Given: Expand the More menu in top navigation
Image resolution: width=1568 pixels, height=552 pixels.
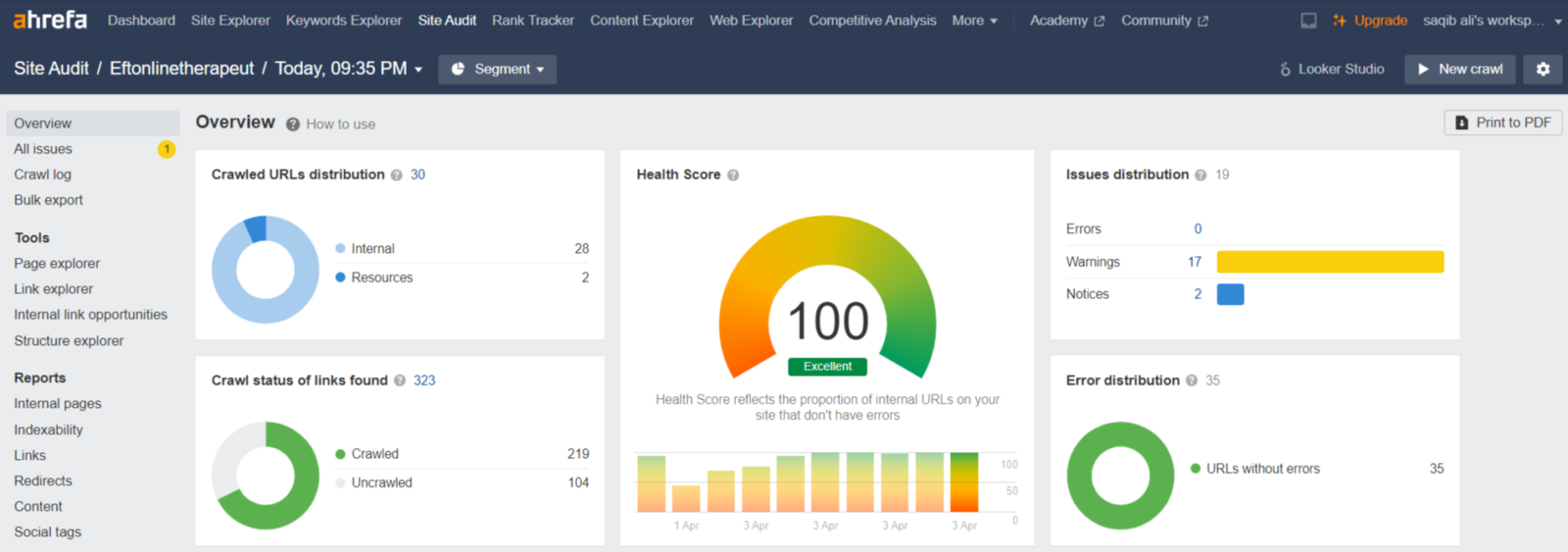Looking at the screenshot, I should (x=974, y=21).
